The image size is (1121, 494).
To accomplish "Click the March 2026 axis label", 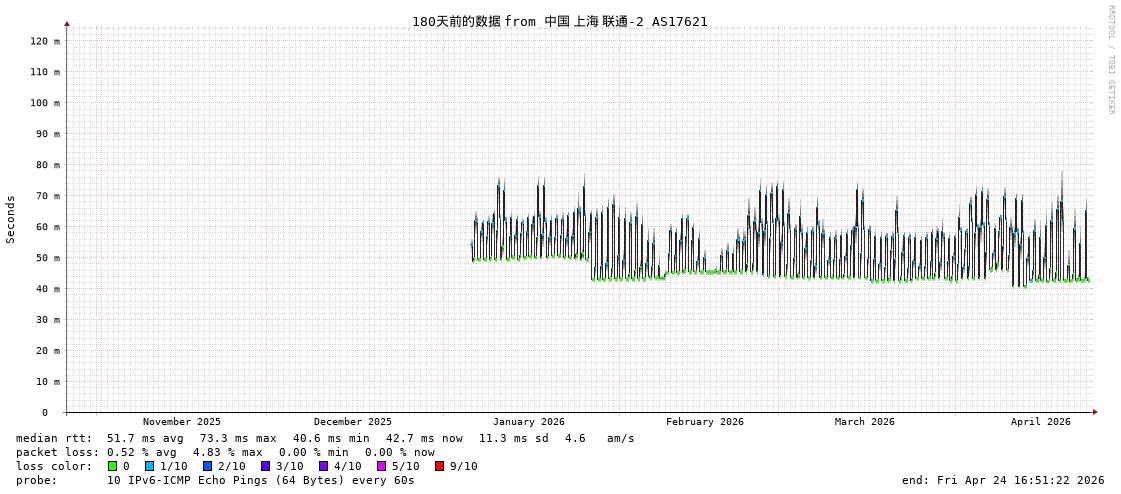I will 865,422.
